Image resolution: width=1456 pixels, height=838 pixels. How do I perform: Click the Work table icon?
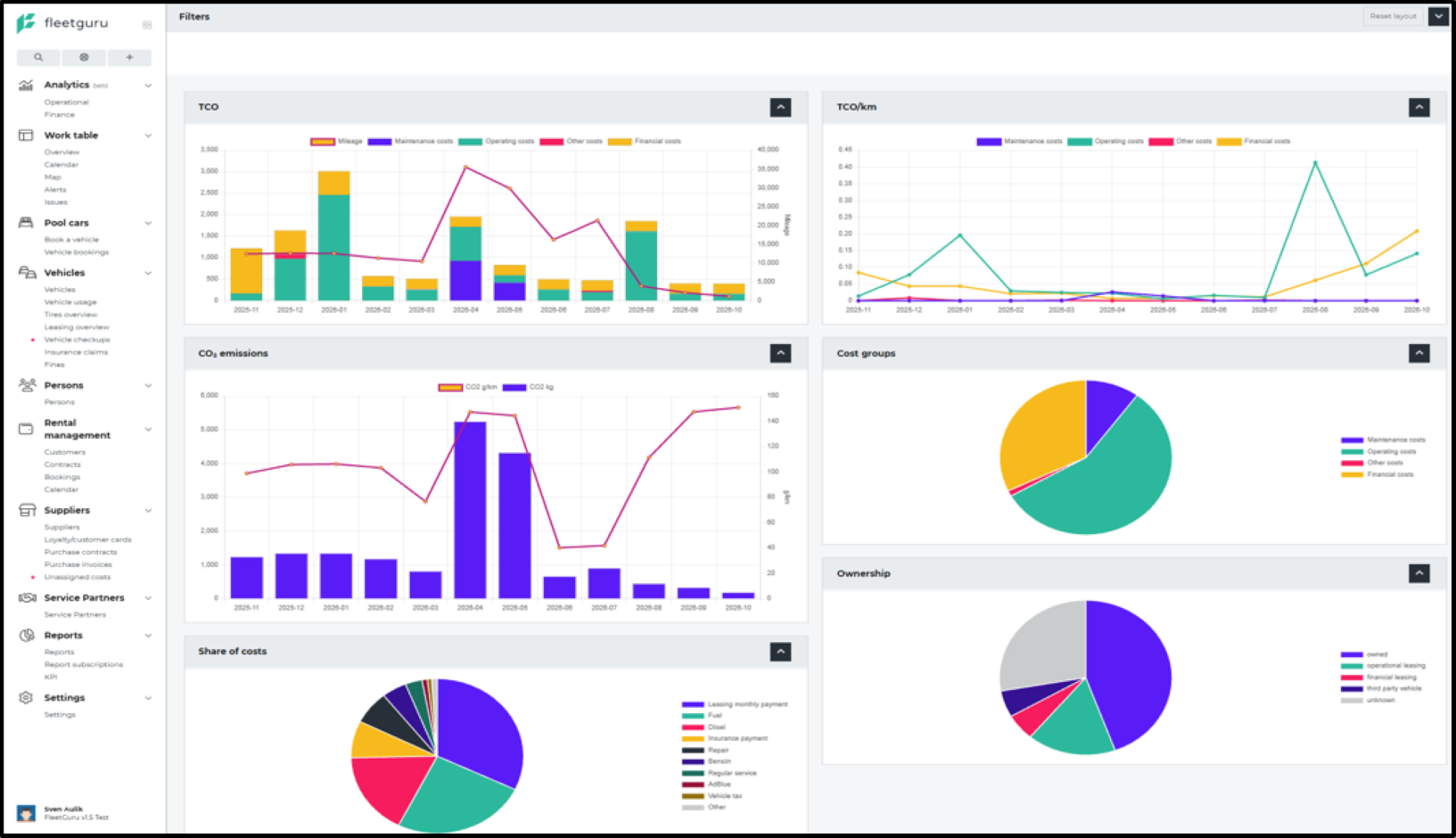coord(26,136)
